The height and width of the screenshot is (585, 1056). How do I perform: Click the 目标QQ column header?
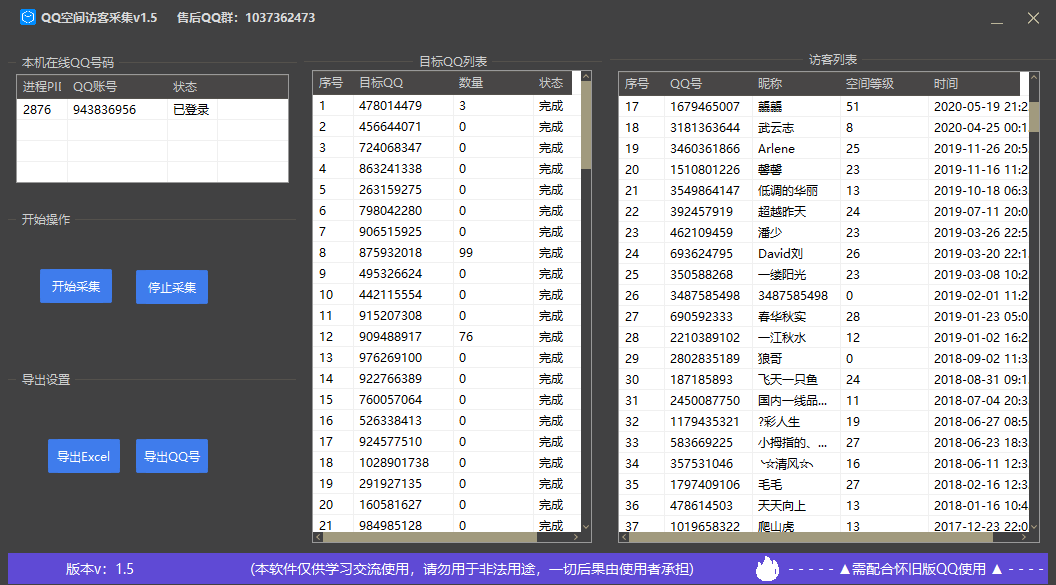(381, 83)
